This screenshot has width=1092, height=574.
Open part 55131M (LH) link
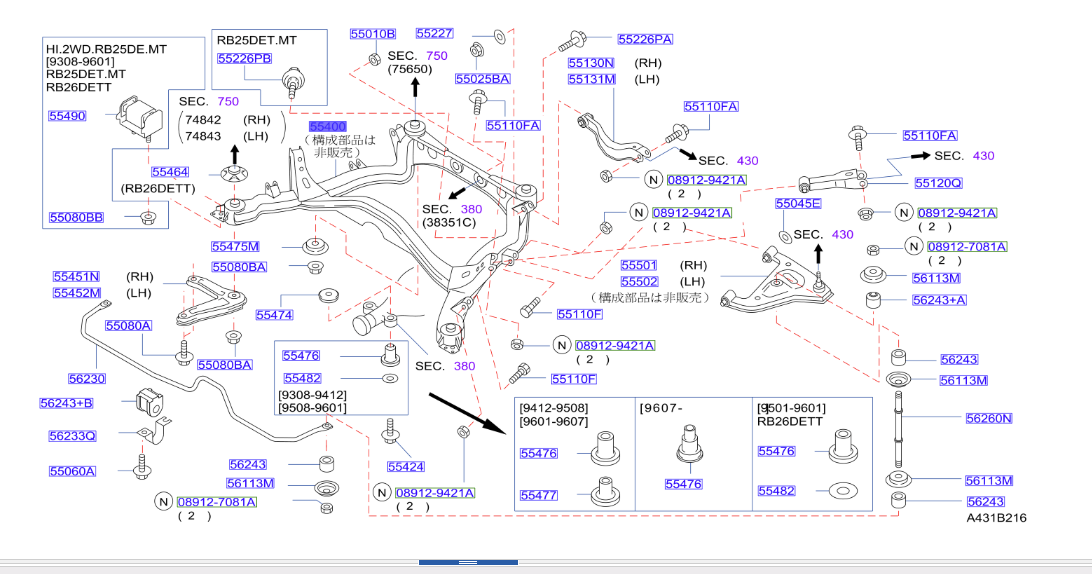(592, 79)
